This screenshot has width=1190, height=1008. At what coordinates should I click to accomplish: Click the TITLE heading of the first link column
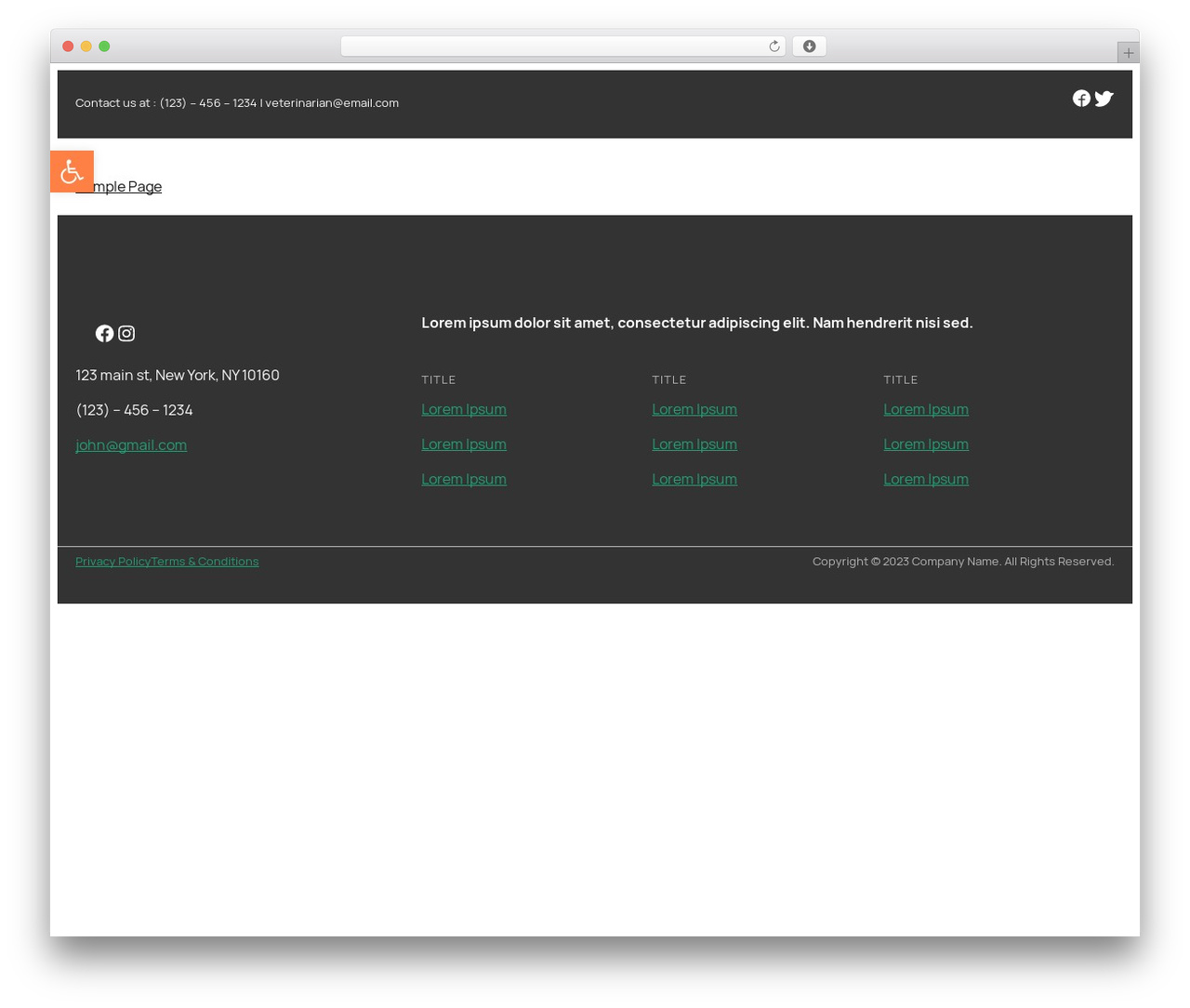(439, 380)
